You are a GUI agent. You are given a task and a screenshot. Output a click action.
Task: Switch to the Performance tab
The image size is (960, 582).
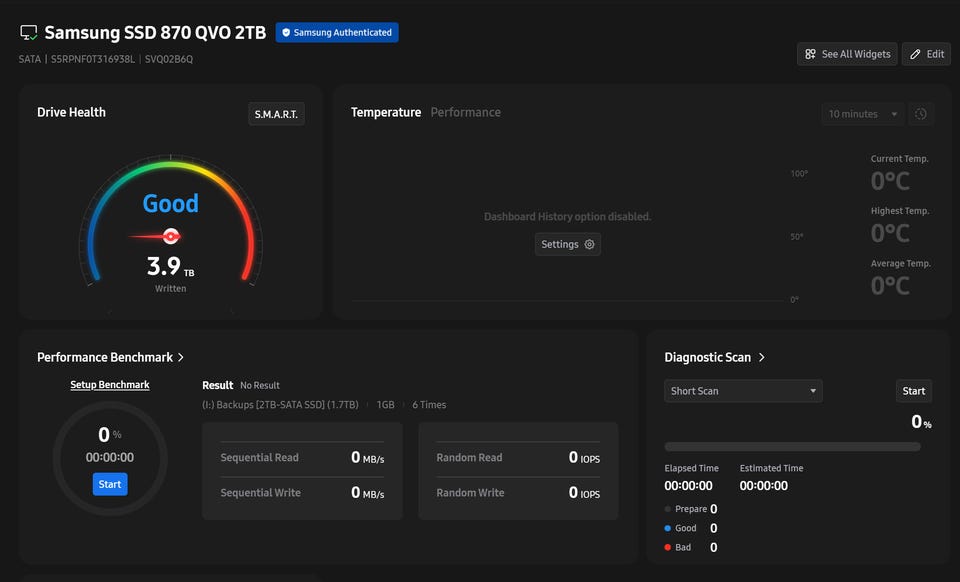tap(465, 112)
